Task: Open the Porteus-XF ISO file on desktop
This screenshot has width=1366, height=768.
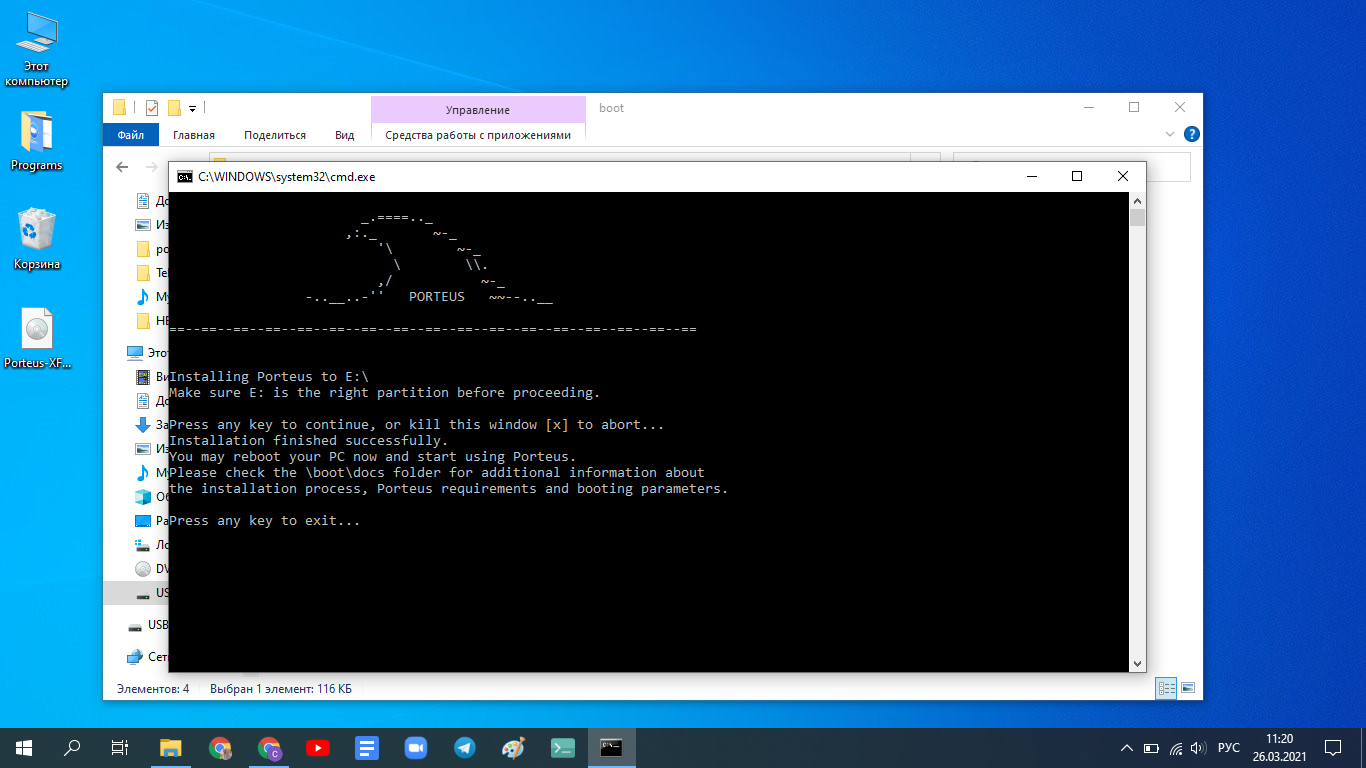Action: tap(37, 340)
